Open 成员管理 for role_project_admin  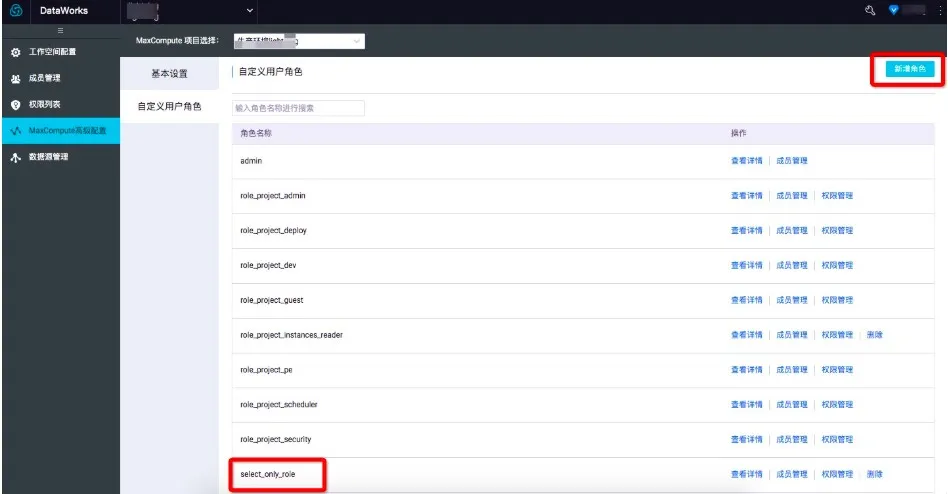pos(792,196)
